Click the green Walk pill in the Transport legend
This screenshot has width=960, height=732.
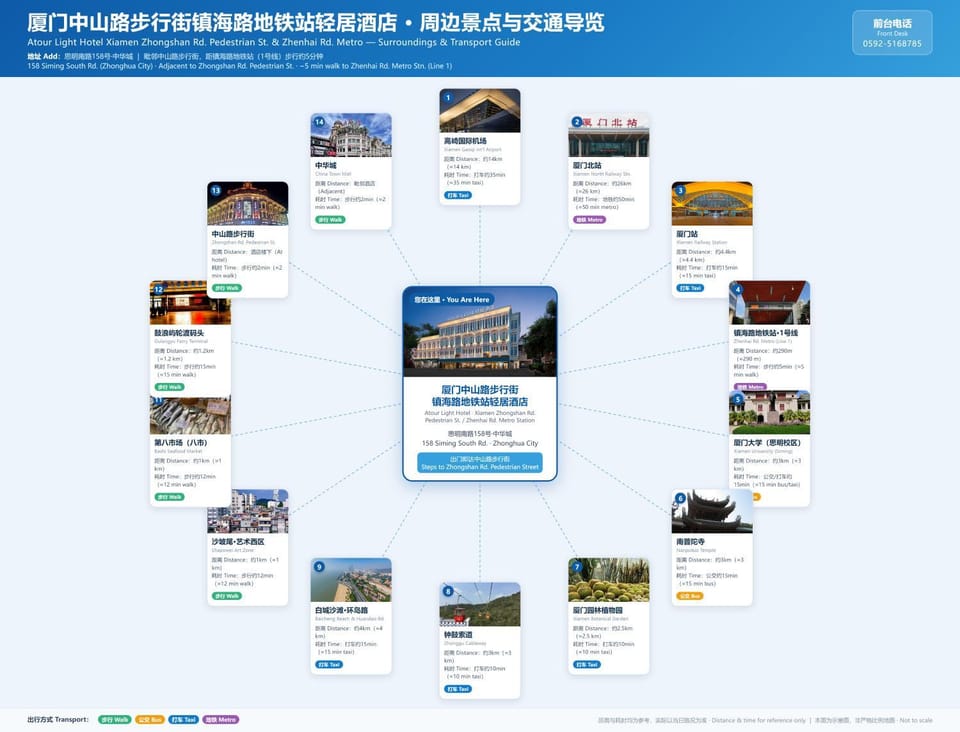[x=114, y=720]
